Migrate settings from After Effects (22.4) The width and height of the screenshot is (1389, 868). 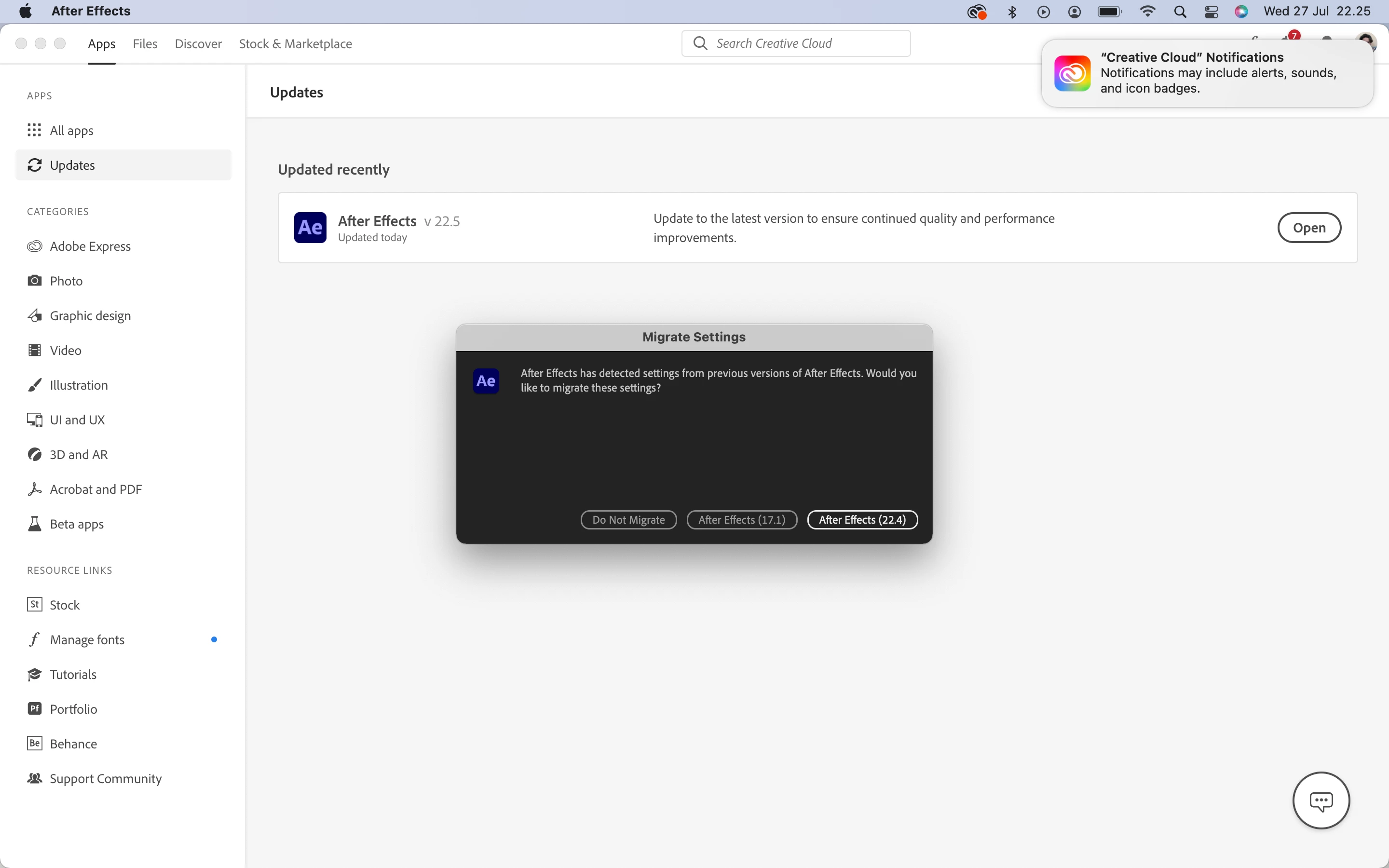862,519
